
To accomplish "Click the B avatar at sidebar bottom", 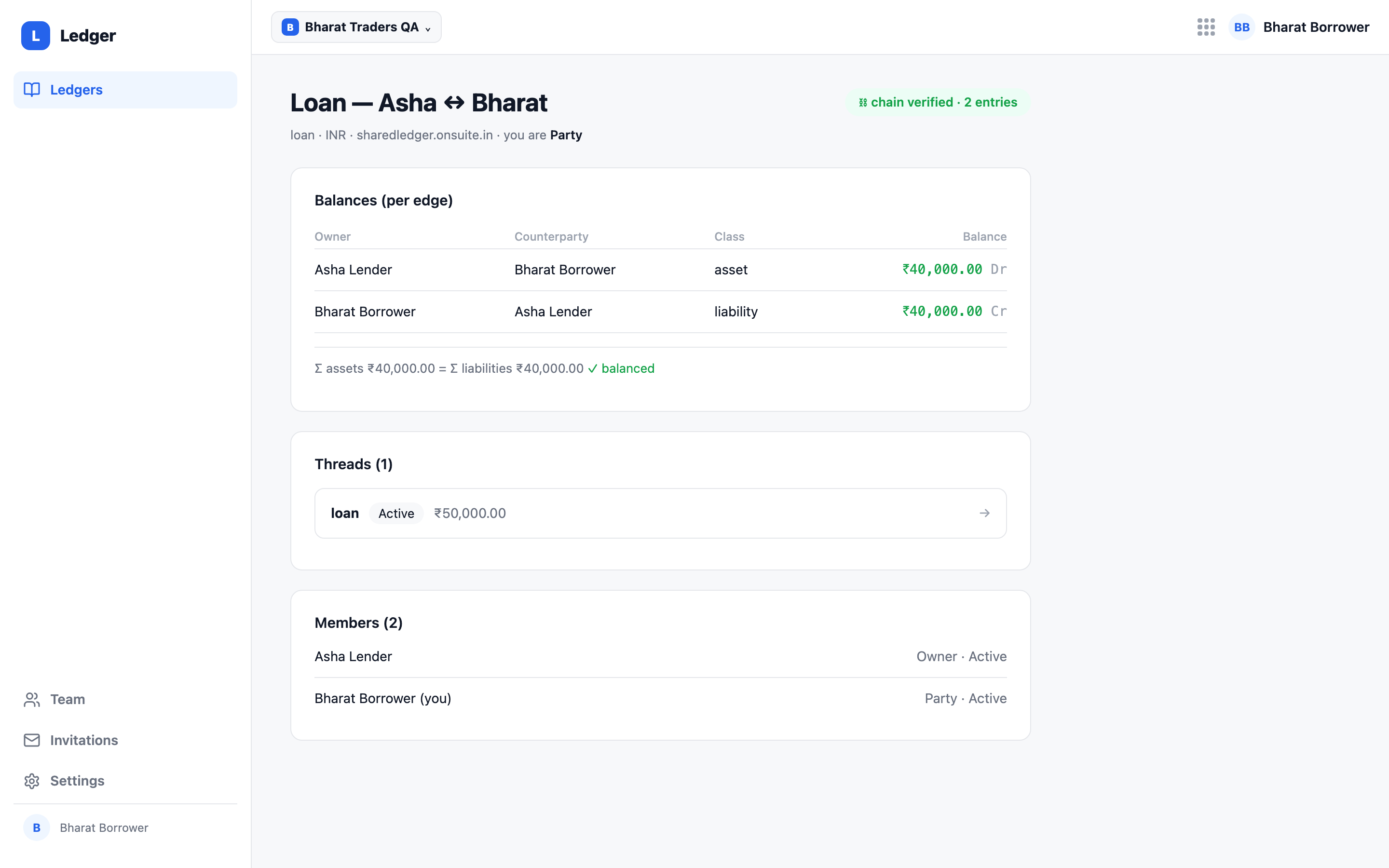I will tap(37, 827).
